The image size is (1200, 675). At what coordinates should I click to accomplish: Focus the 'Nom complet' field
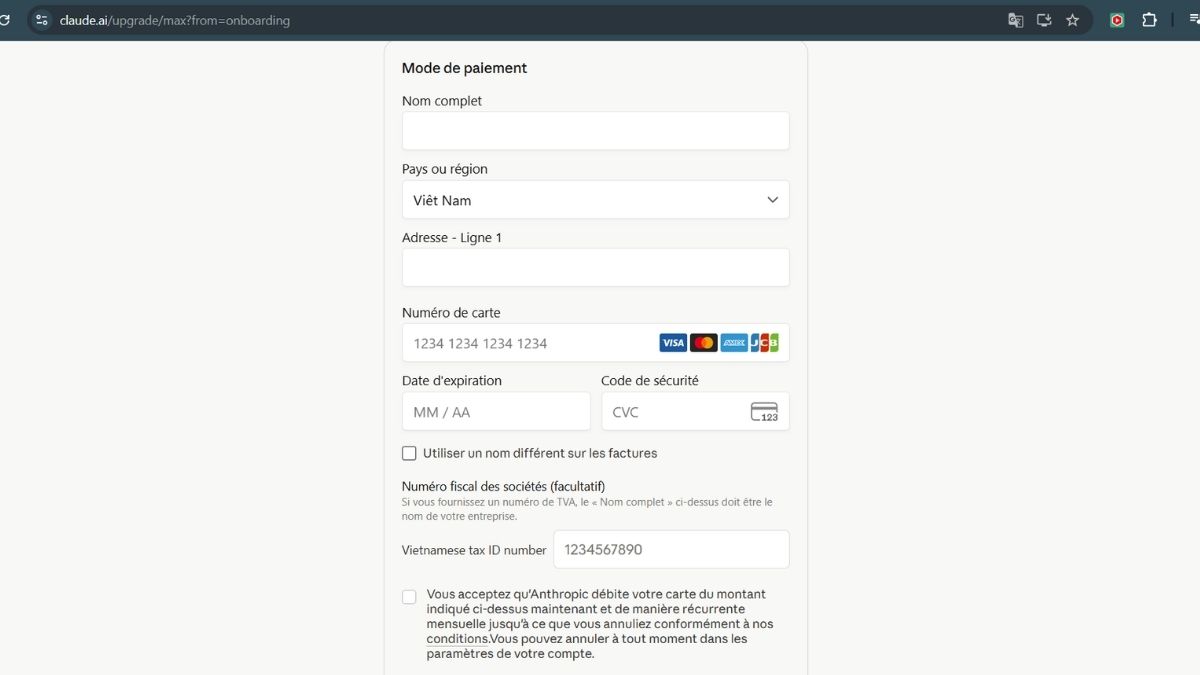click(595, 131)
